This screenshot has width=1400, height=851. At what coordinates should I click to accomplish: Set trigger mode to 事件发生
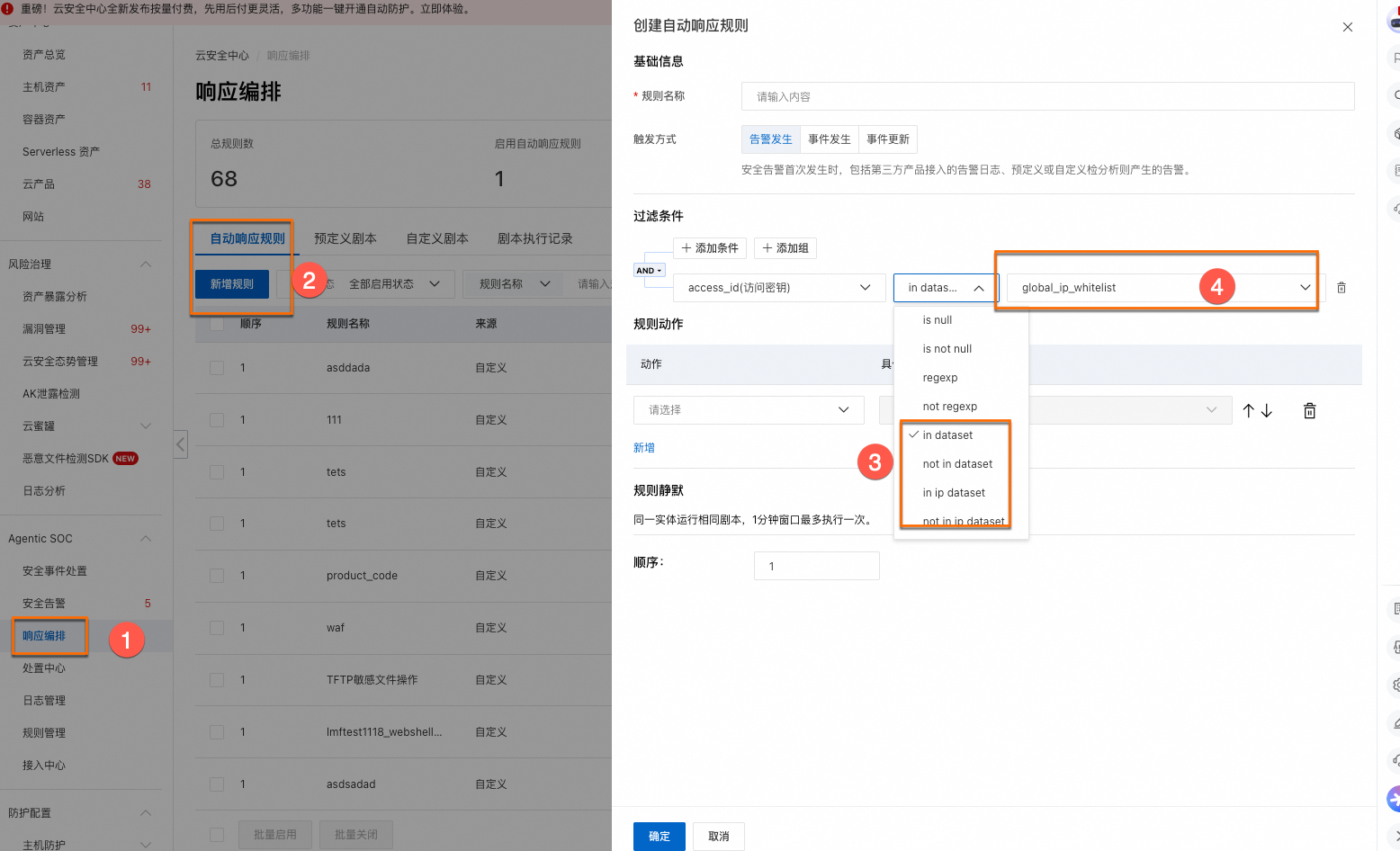pos(830,139)
